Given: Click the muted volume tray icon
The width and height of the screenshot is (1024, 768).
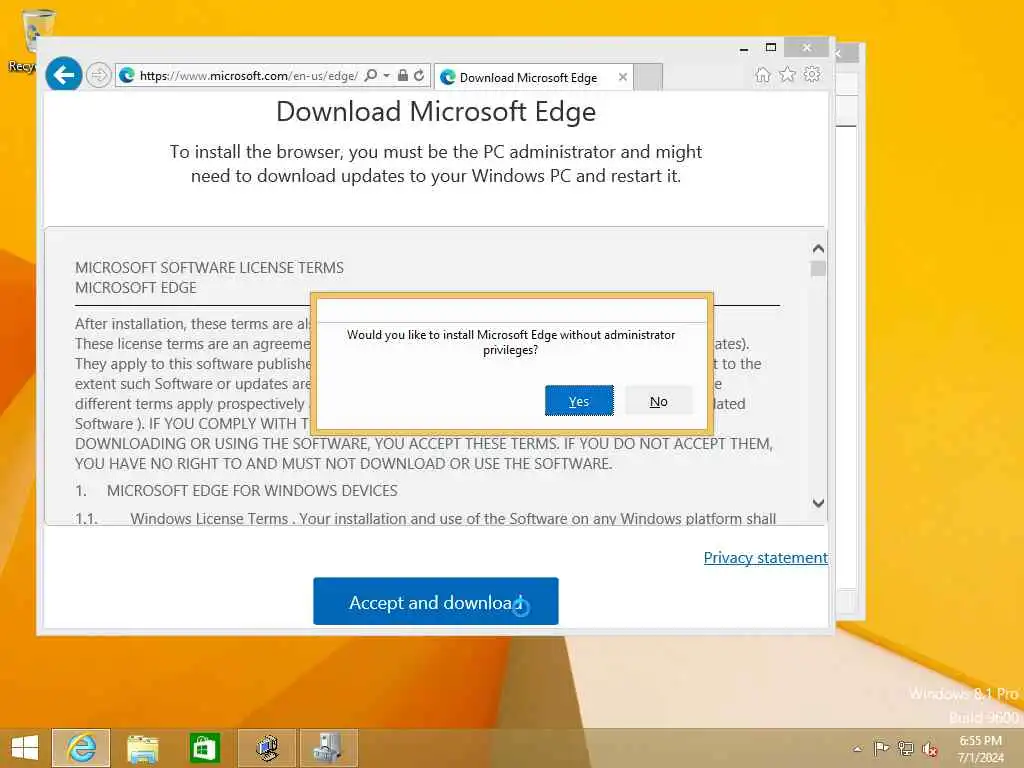Looking at the screenshot, I should coord(929,749).
